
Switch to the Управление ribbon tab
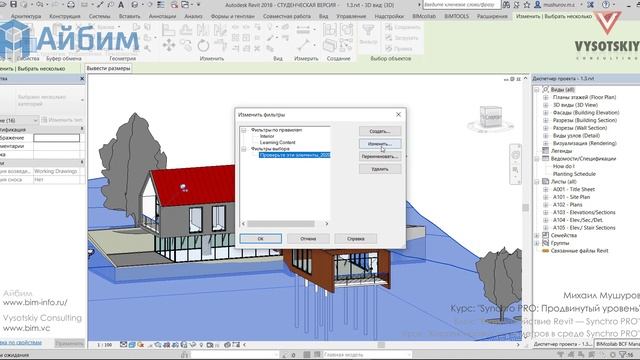pos(351,16)
